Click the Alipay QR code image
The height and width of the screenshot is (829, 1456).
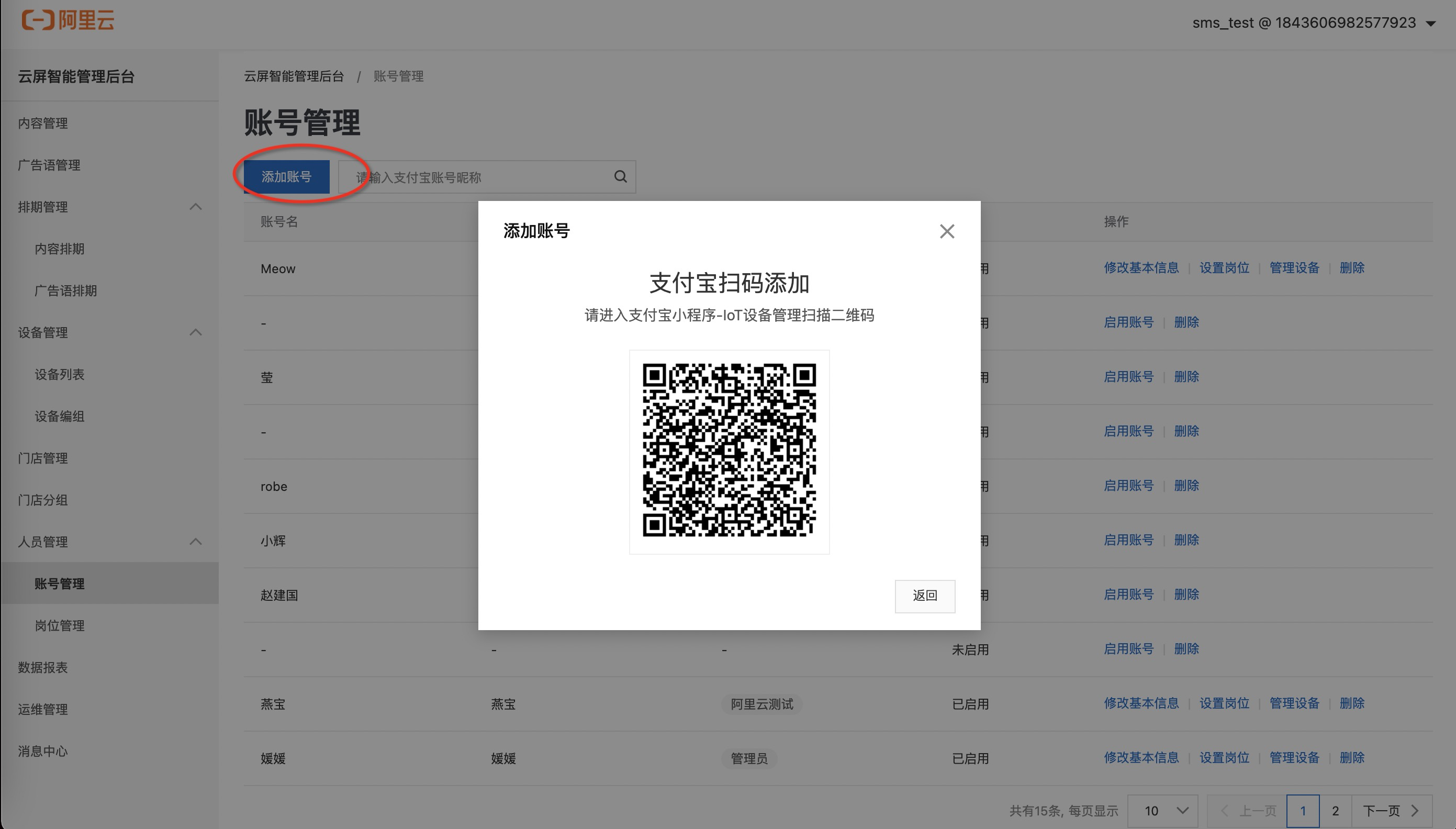729,451
